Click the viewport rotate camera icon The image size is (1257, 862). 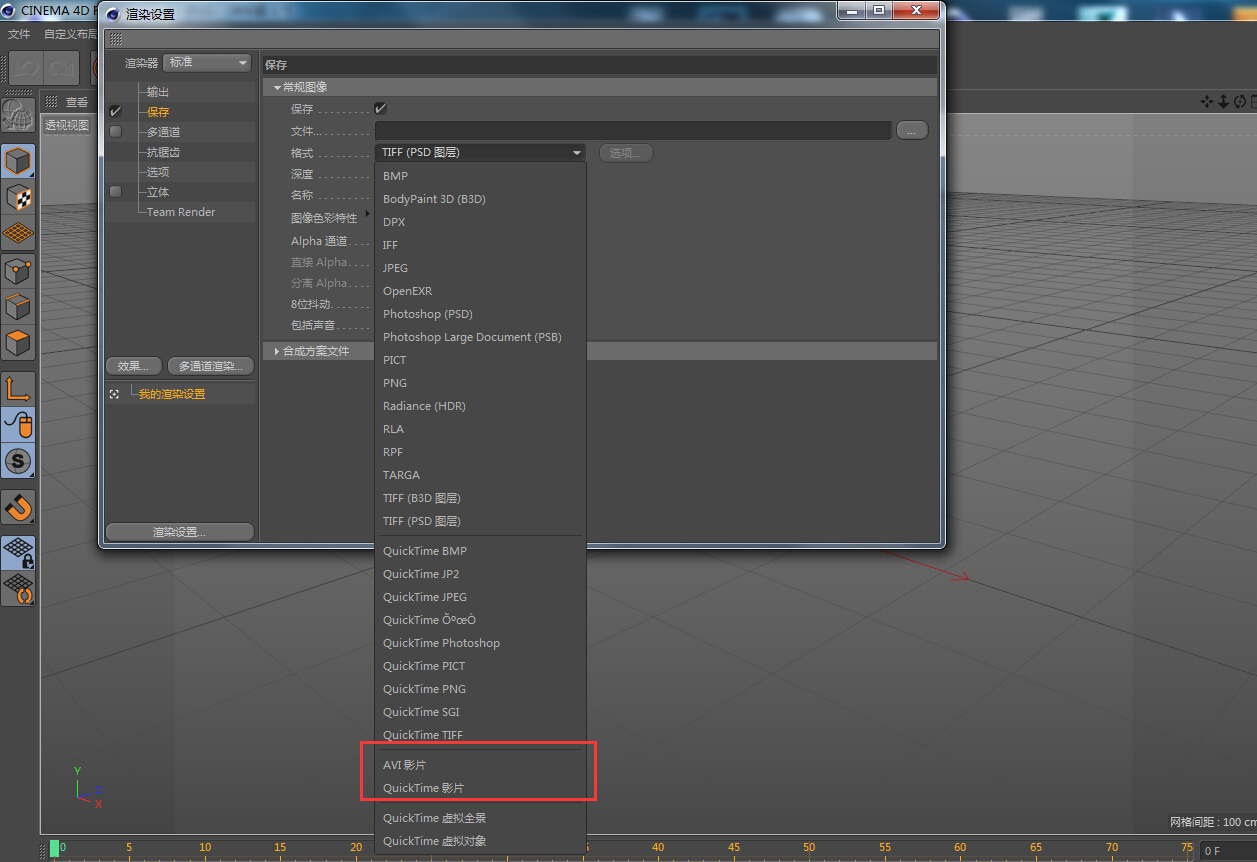1240,102
